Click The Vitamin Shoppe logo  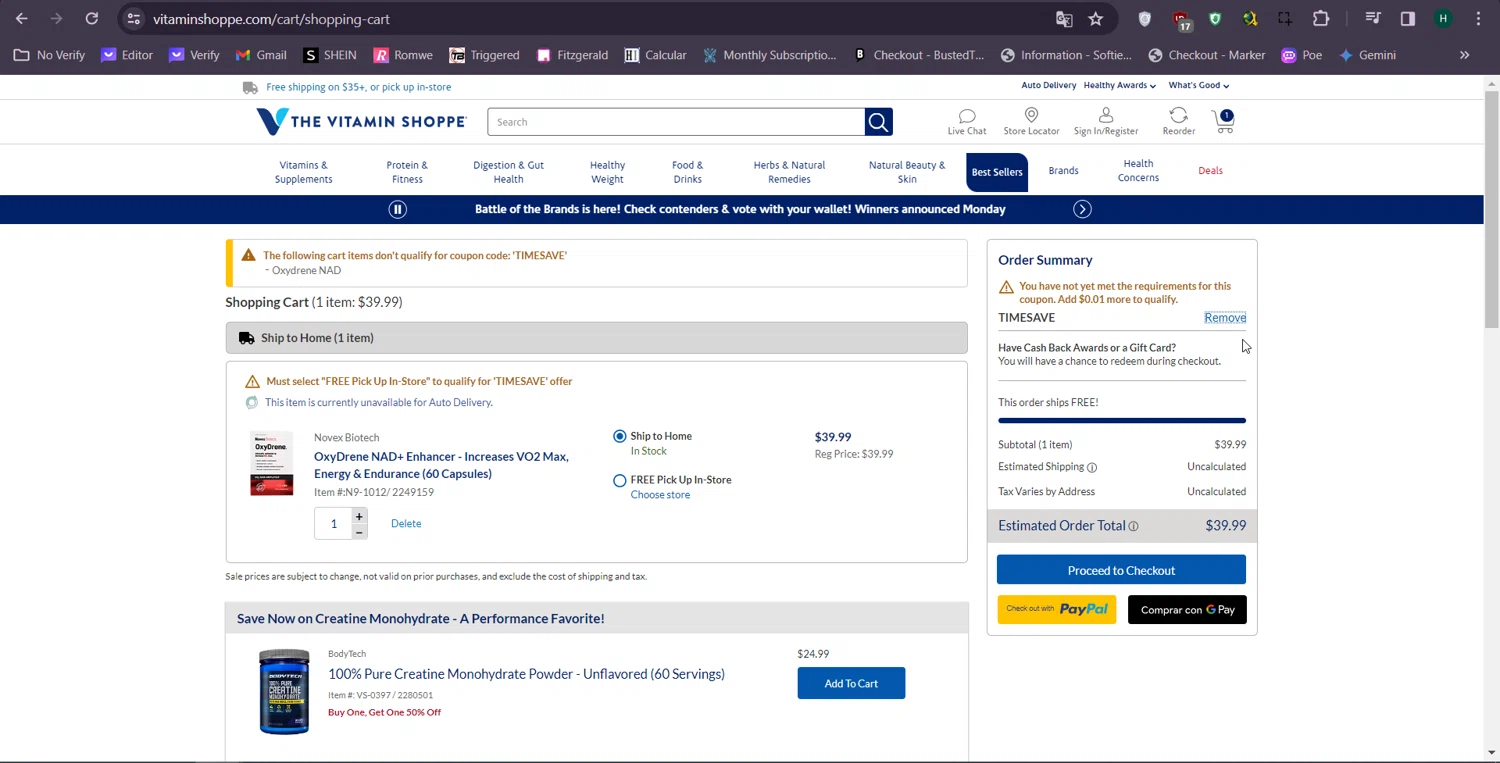(361, 121)
